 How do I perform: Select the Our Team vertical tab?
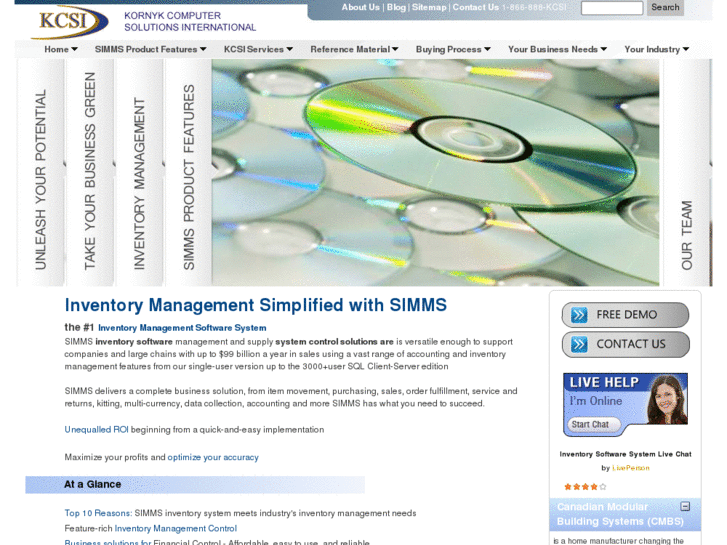point(687,173)
